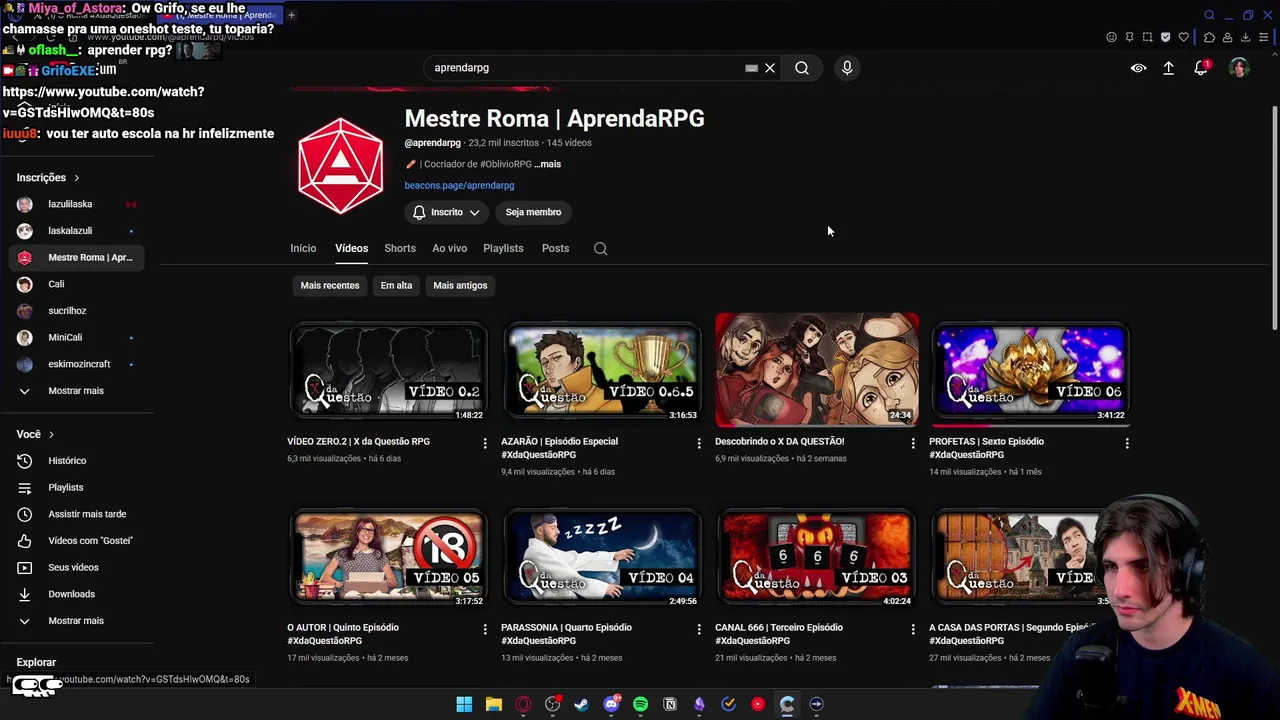Open browser easy setup sliders icon
1280x720 pixels.
1264,37
